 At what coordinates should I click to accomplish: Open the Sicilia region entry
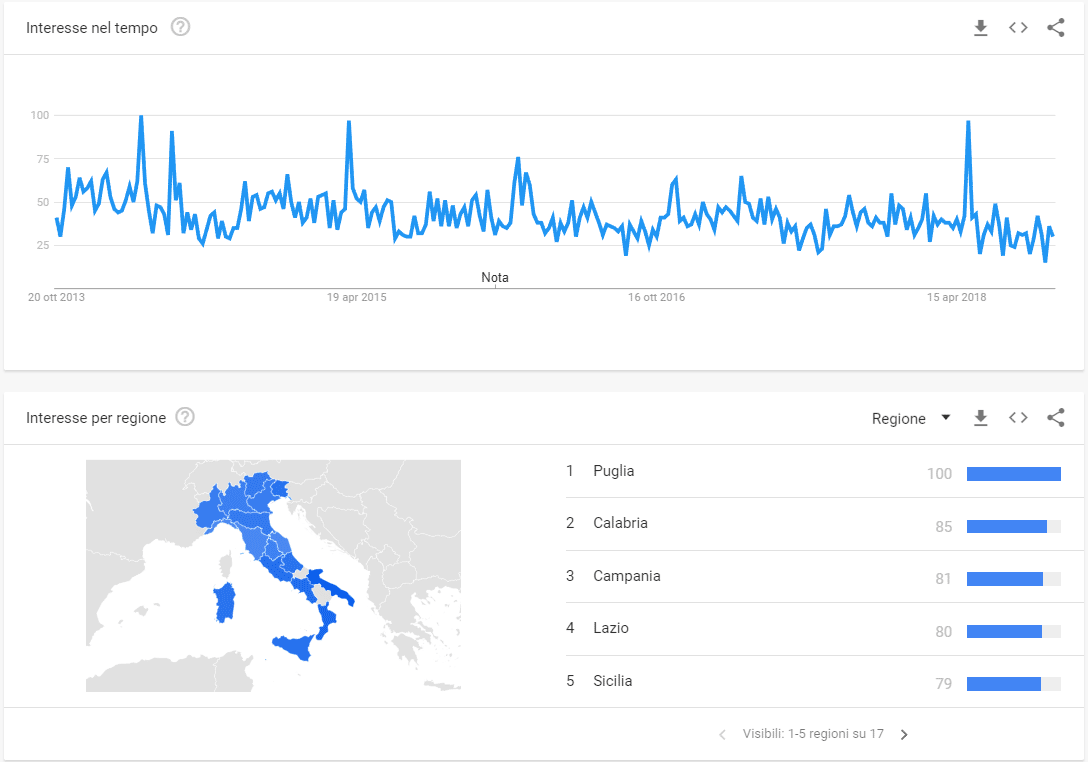pos(612,681)
